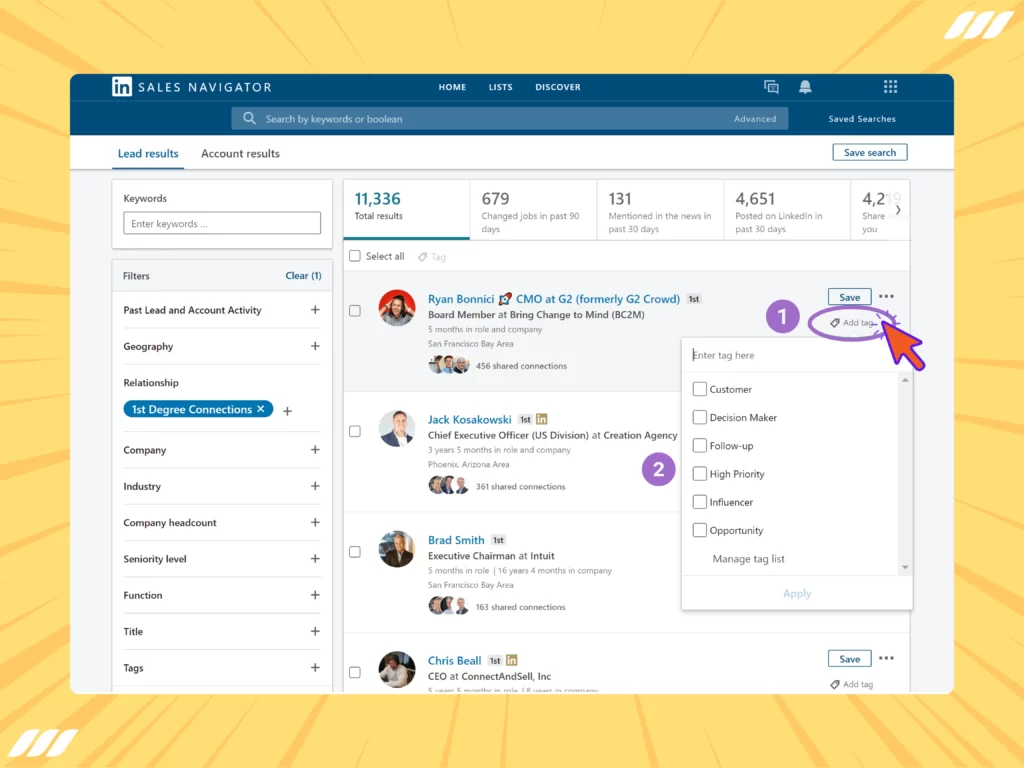Add another Relationship filter with plus icon
The width and height of the screenshot is (1024, 768).
tap(287, 411)
